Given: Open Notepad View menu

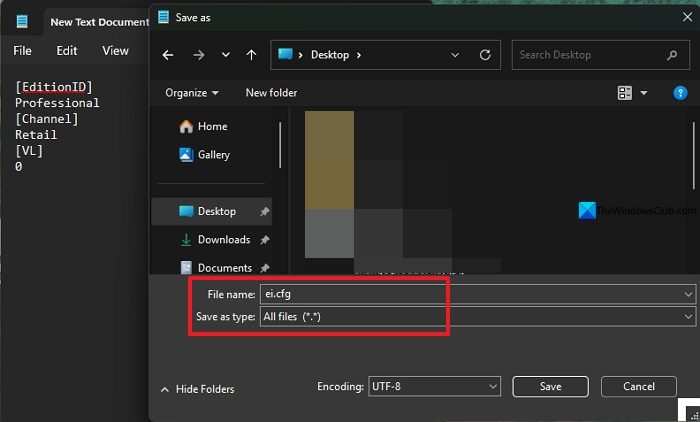Looking at the screenshot, I should coord(115,51).
